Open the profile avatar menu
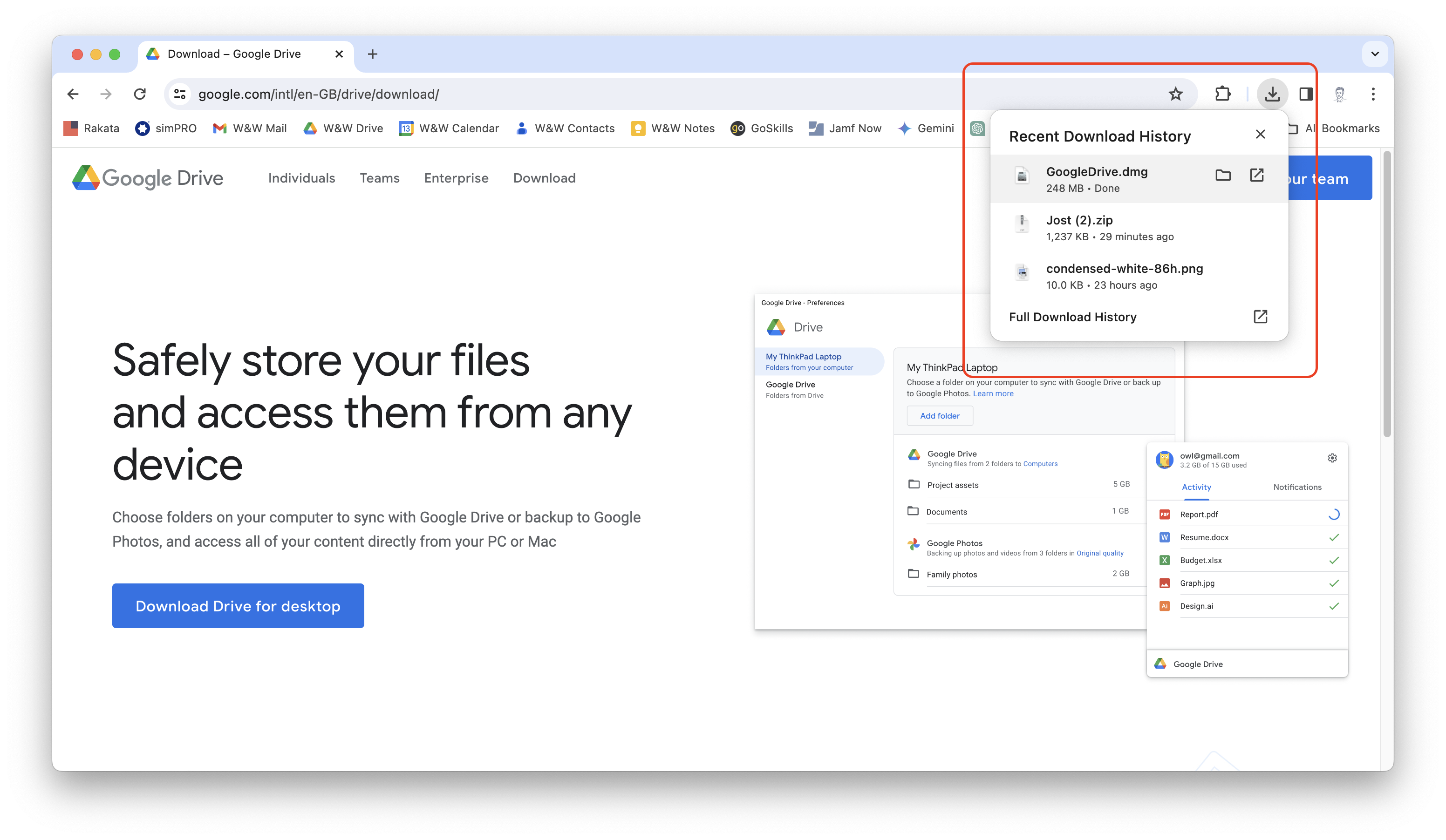 [x=1340, y=94]
